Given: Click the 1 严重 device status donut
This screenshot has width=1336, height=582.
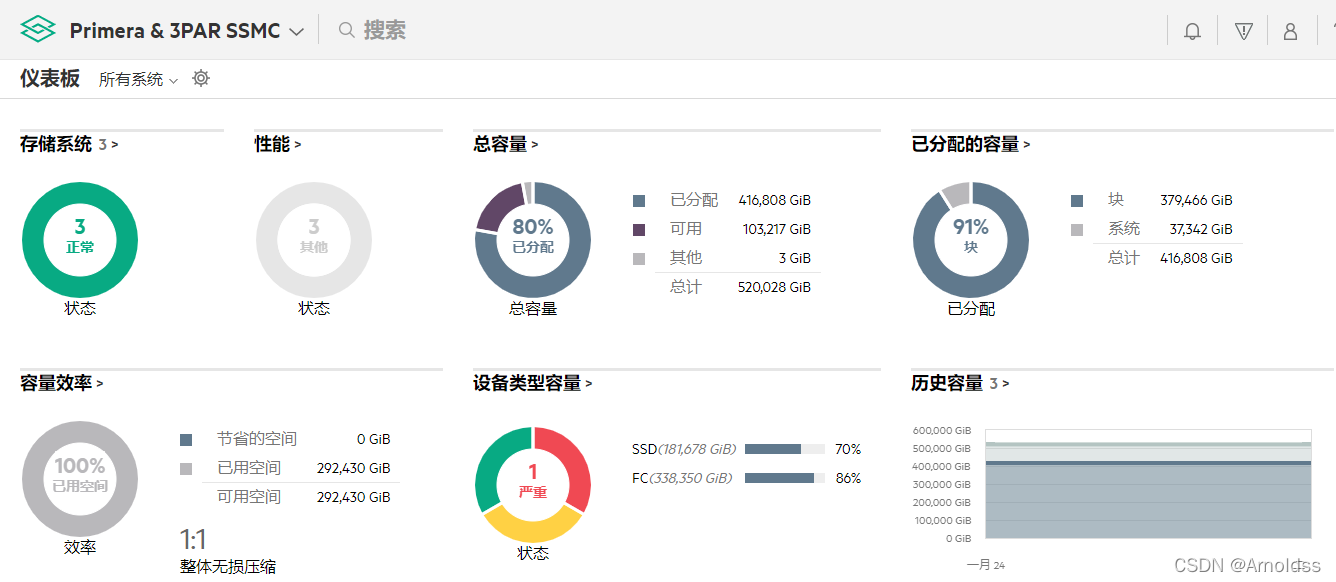Looking at the screenshot, I should [x=533, y=485].
